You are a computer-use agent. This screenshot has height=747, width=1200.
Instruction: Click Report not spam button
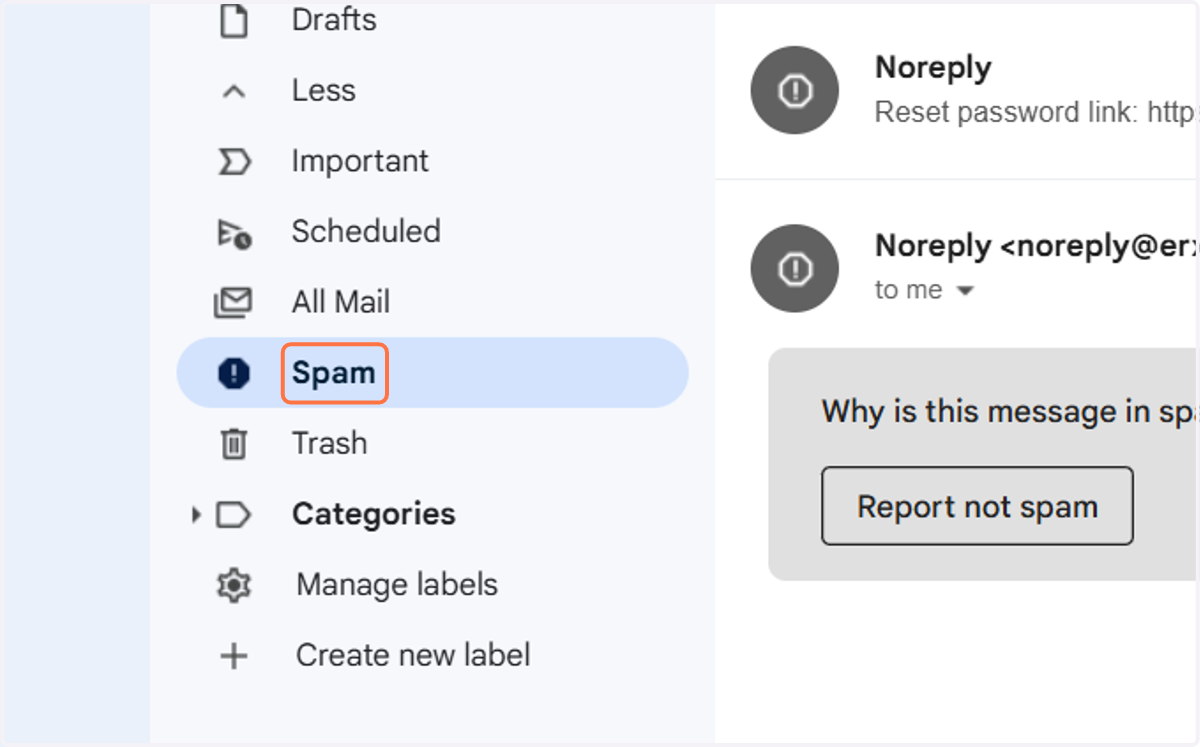click(x=977, y=506)
